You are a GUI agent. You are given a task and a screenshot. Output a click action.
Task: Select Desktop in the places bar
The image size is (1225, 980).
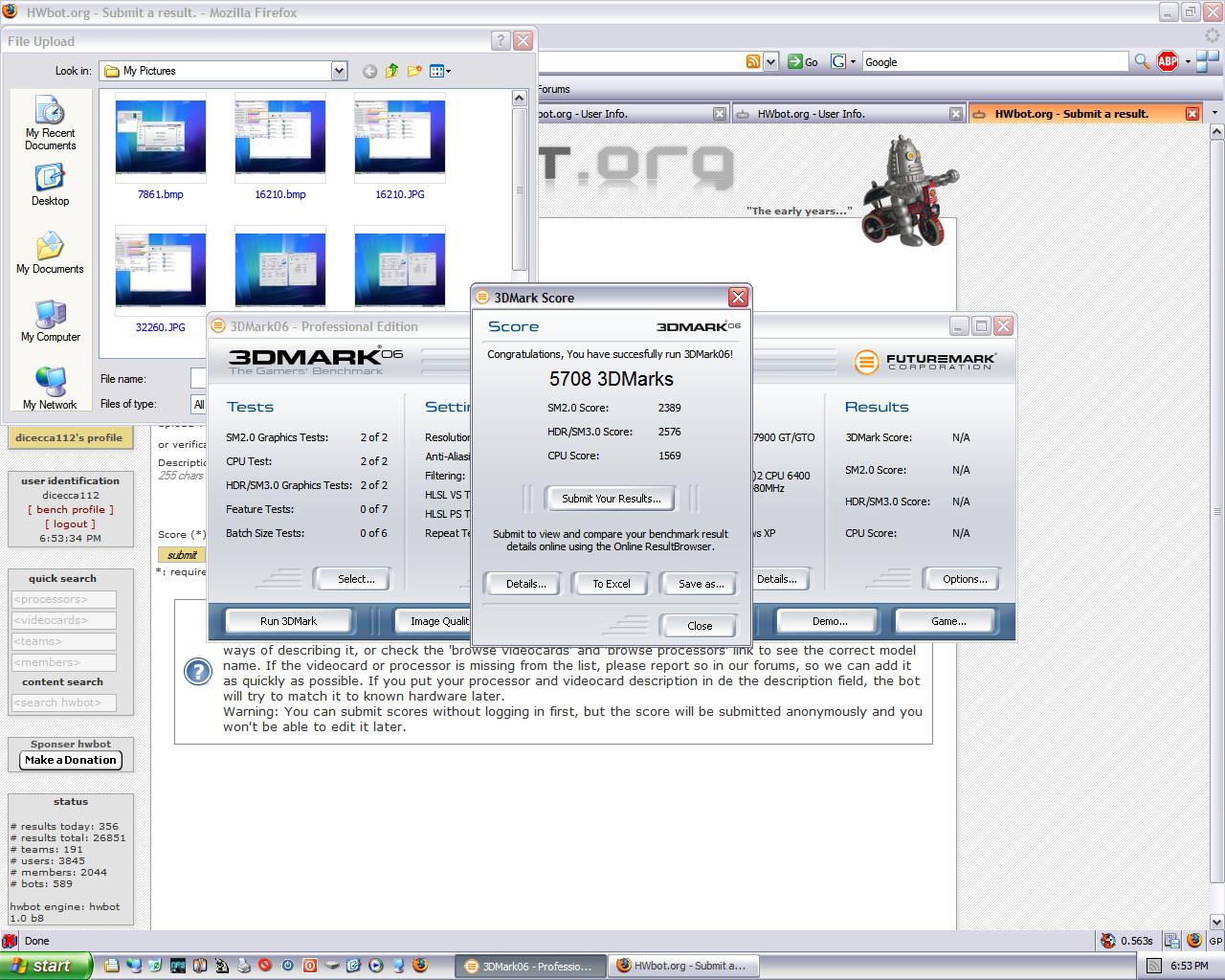(x=50, y=186)
